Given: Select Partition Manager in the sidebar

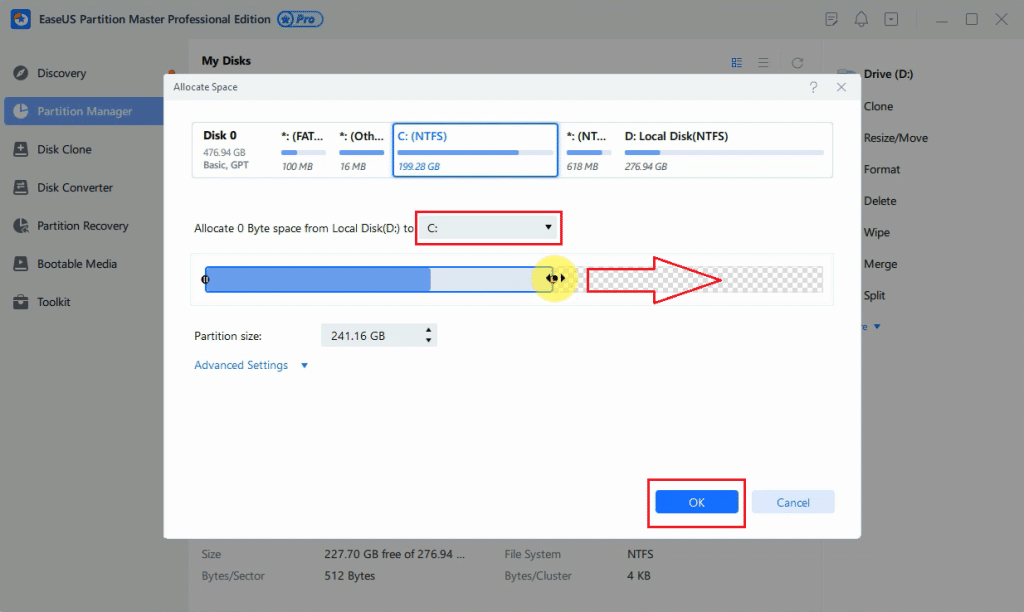Looking at the screenshot, I should pos(84,111).
